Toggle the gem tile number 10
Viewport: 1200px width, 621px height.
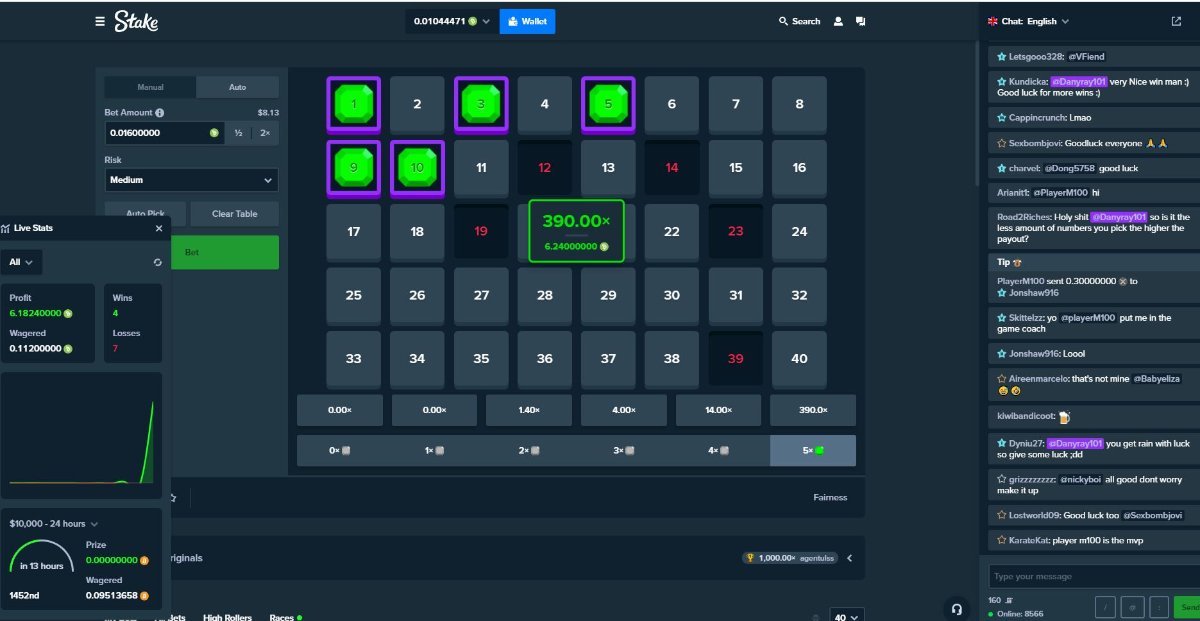pyautogui.click(x=417, y=168)
